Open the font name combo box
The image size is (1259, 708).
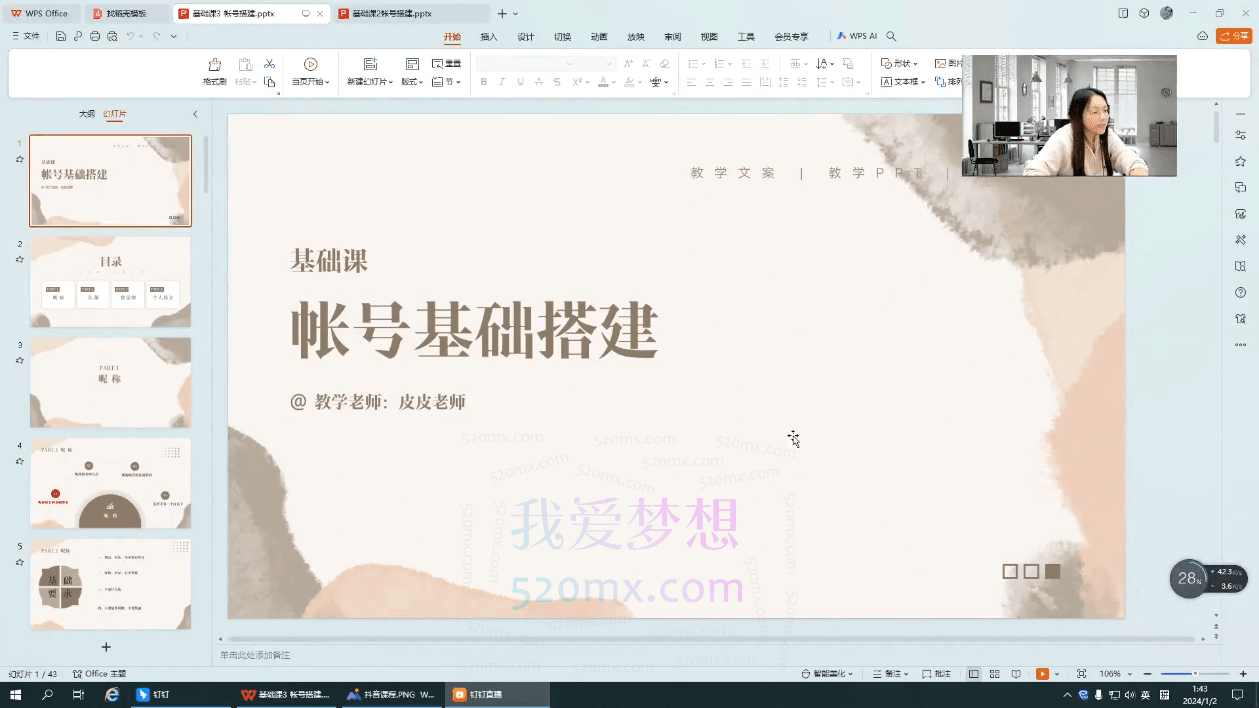(525, 64)
